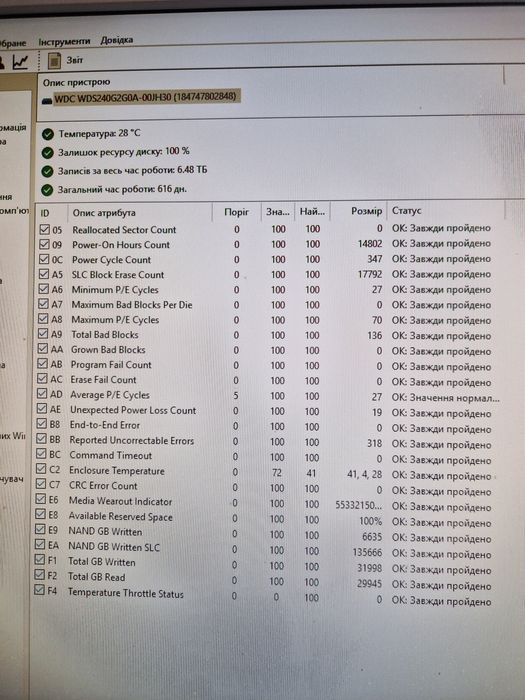Screen dimensions: 525x700
Task: Click the drive icon beside WDC WDS240G2G0A
Action: pos(47,100)
